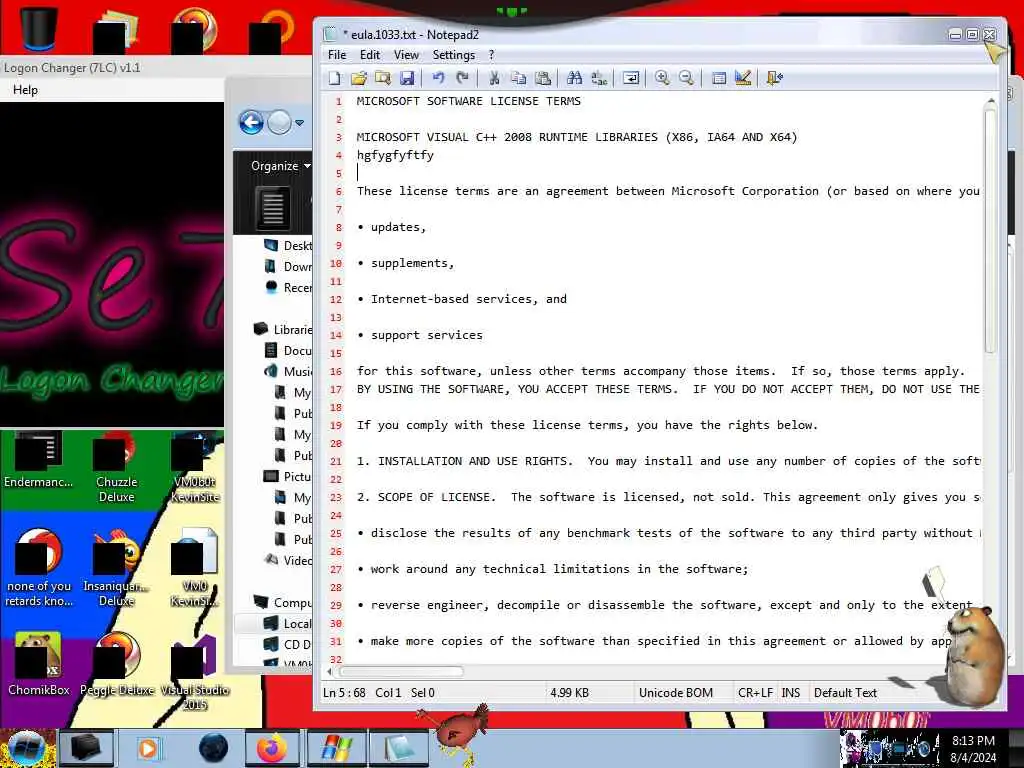Toggle word wrap in Notepad2 toolbar
The image size is (1024, 768).
631,78
